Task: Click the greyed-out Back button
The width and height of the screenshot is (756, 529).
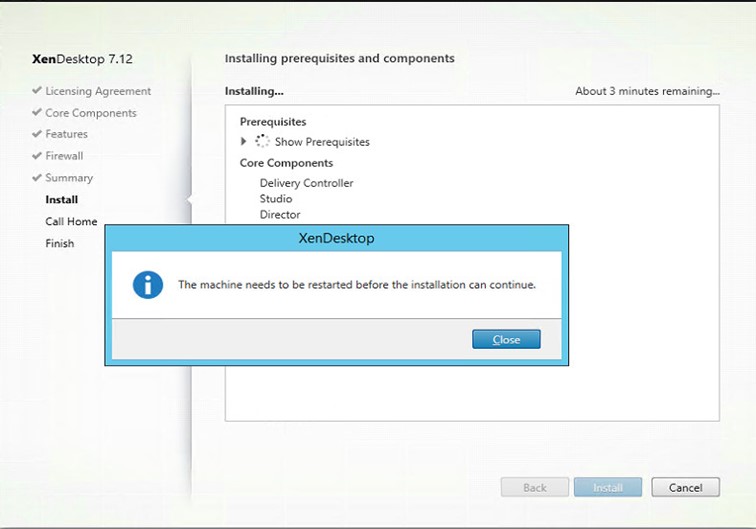Action: pyautogui.click(x=535, y=488)
